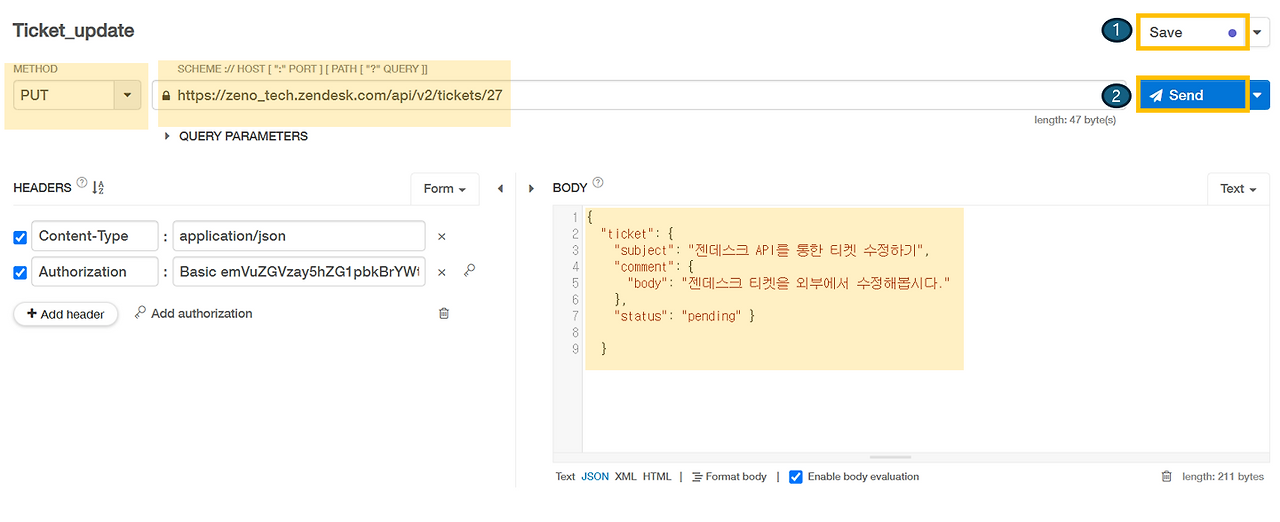Remove the Content-Type header with X
Image resolution: width=1280 pixels, height=522 pixels.
[441, 237]
